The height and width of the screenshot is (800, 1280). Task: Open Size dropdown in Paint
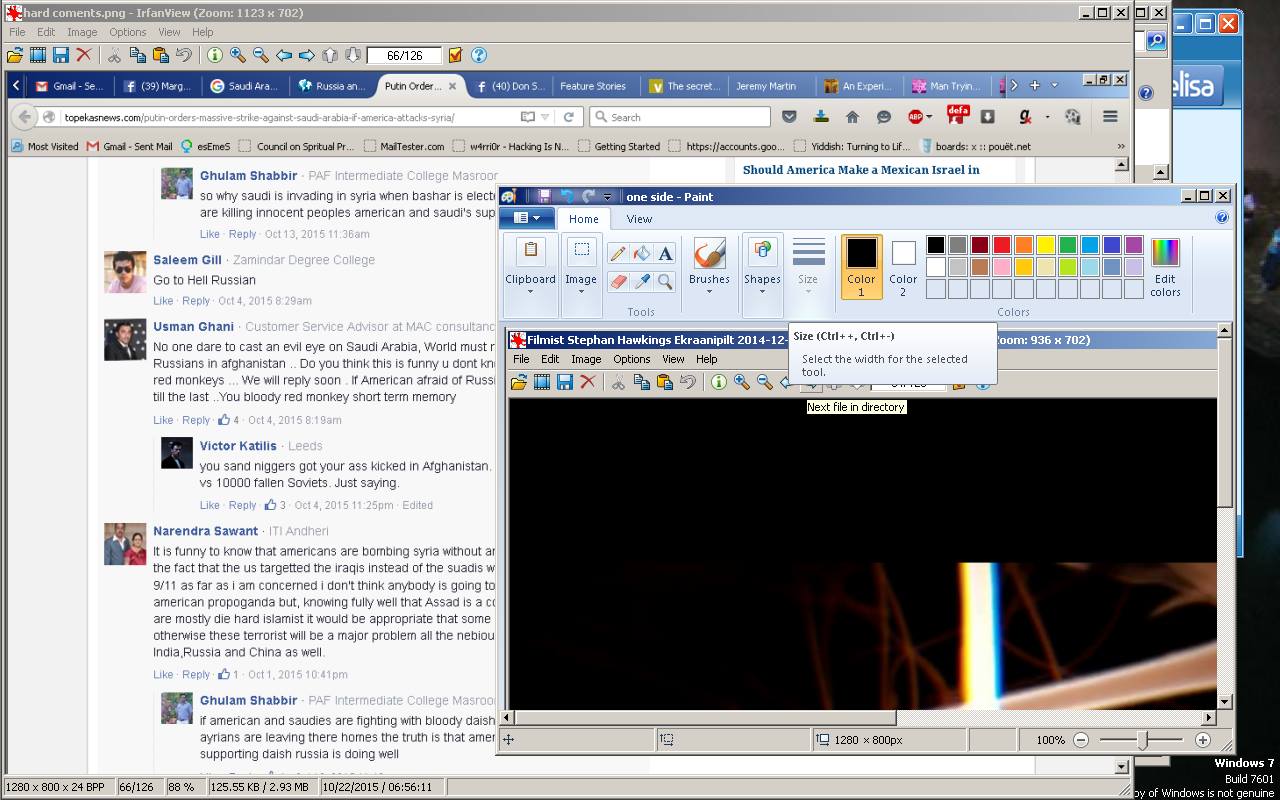click(x=808, y=267)
